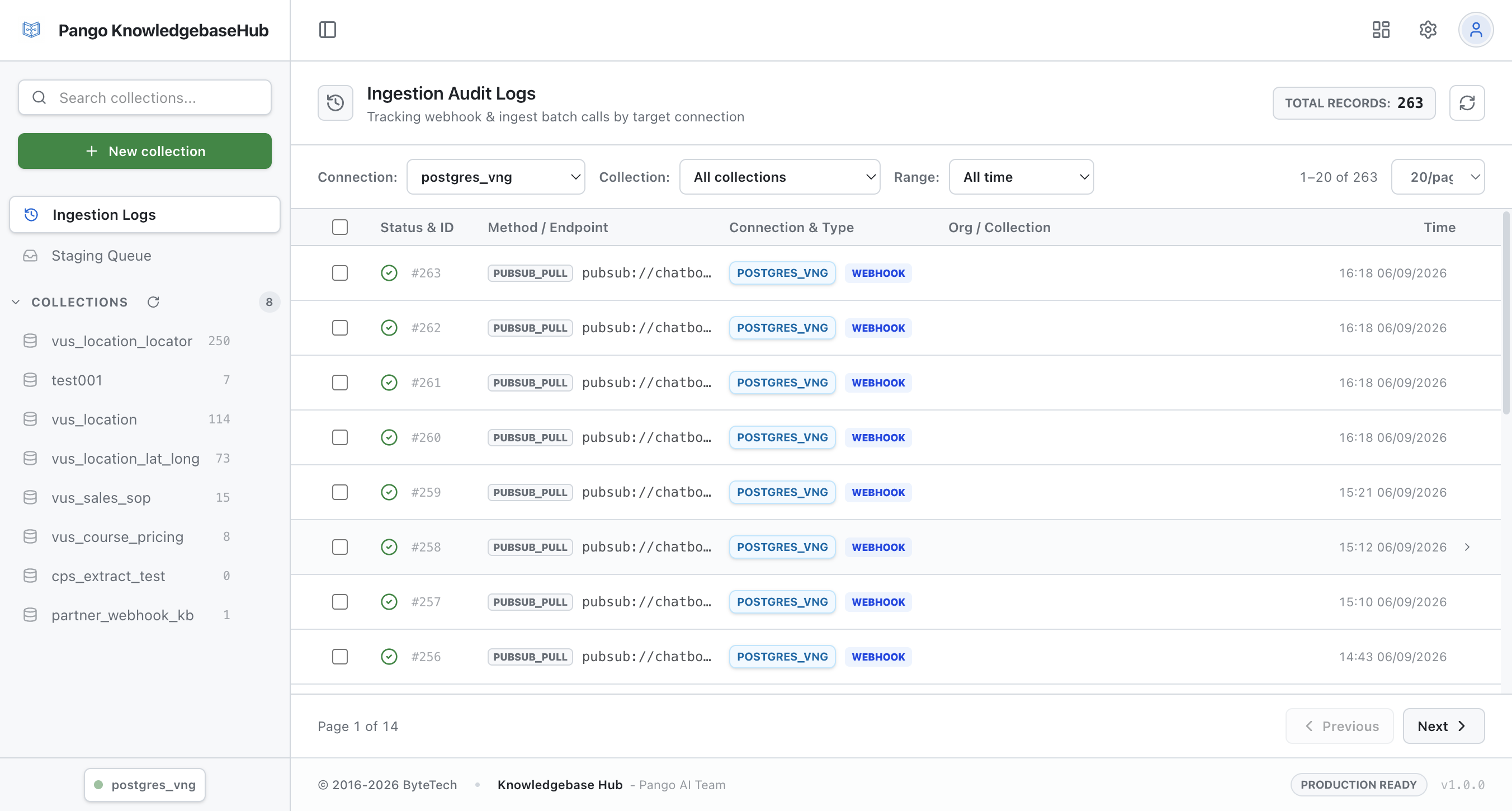The width and height of the screenshot is (1512, 811).
Task: Open the 20/page size dropdown
Action: [1438, 177]
